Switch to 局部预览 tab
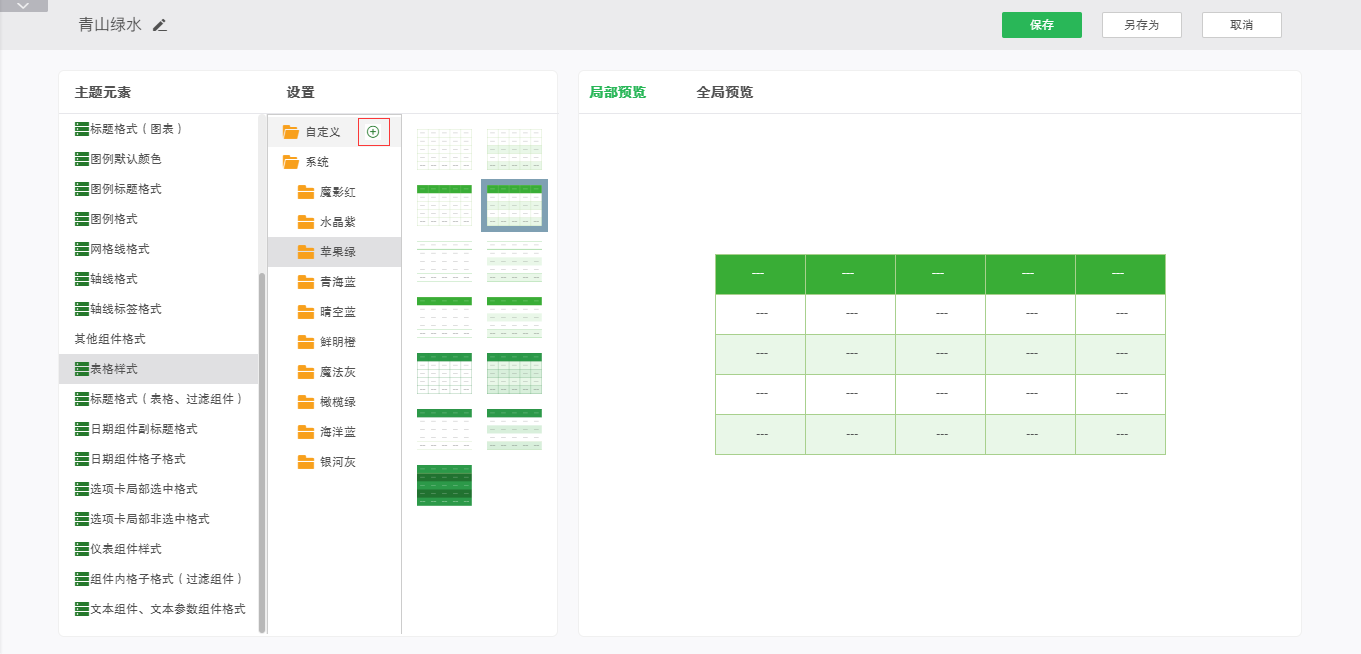1361x654 pixels. (617, 93)
